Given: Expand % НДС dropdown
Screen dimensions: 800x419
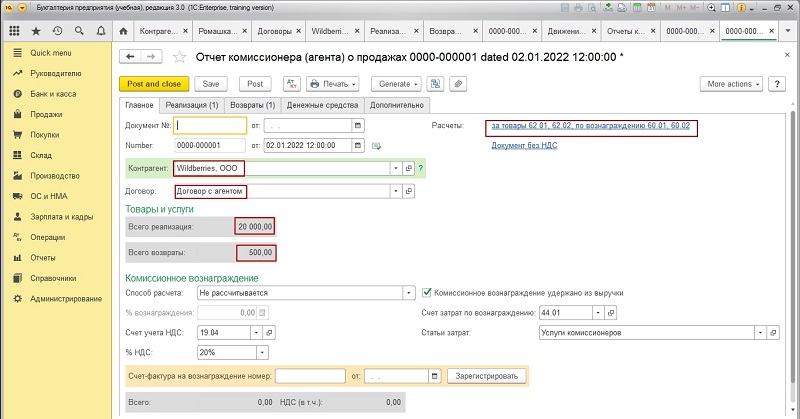Looking at the screenshot, I should pos(262,352).
